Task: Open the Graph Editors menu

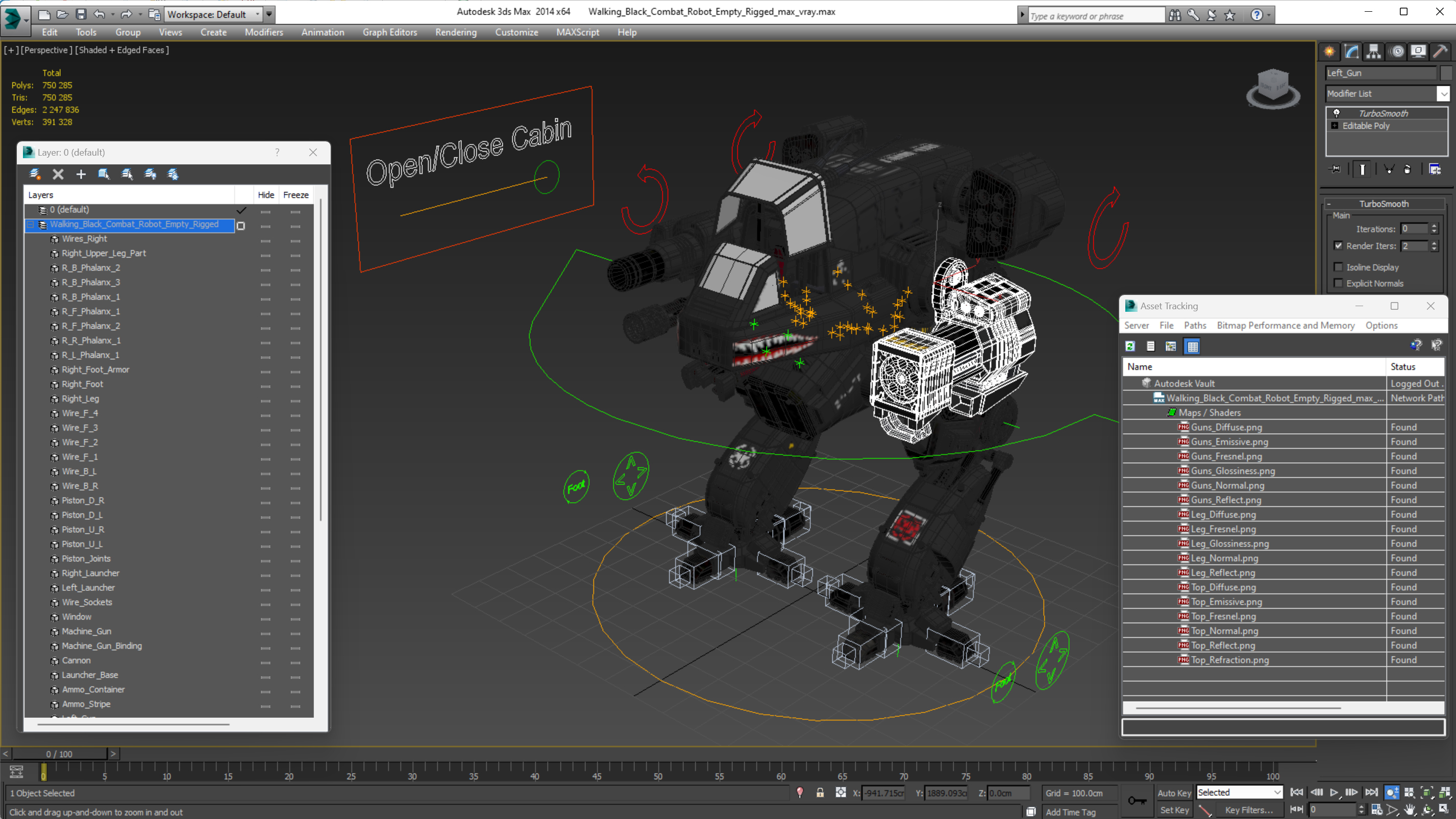Action: tap(389, 32)
